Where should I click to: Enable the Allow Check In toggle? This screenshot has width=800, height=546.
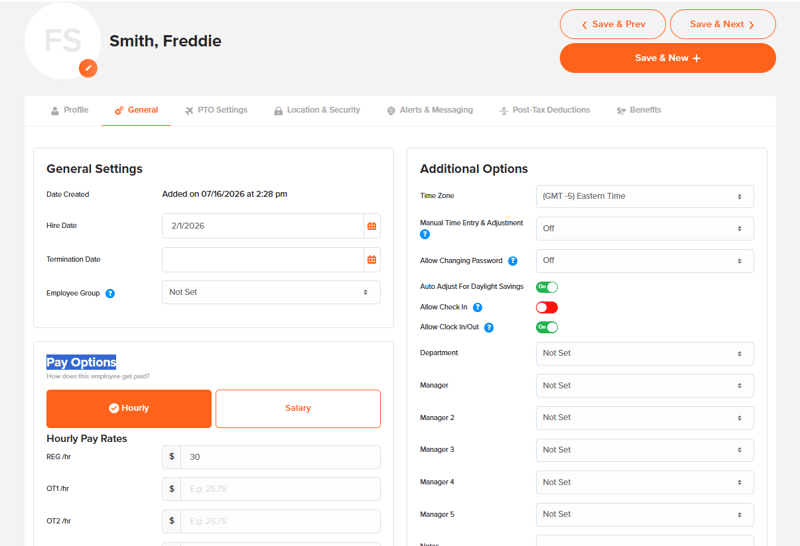click(x=547, y=307)
